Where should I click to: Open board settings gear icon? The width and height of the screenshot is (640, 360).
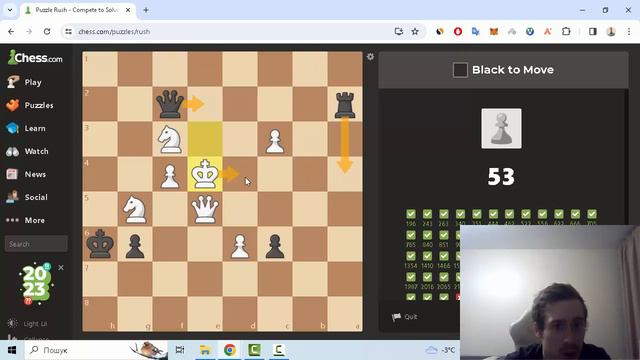370,57
